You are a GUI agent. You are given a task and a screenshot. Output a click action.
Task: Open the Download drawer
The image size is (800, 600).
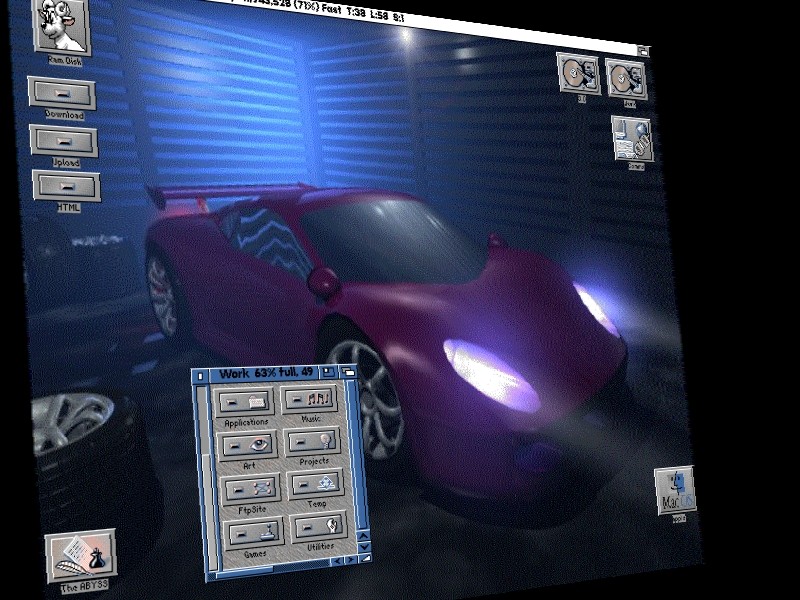click(x=62, y=93)
